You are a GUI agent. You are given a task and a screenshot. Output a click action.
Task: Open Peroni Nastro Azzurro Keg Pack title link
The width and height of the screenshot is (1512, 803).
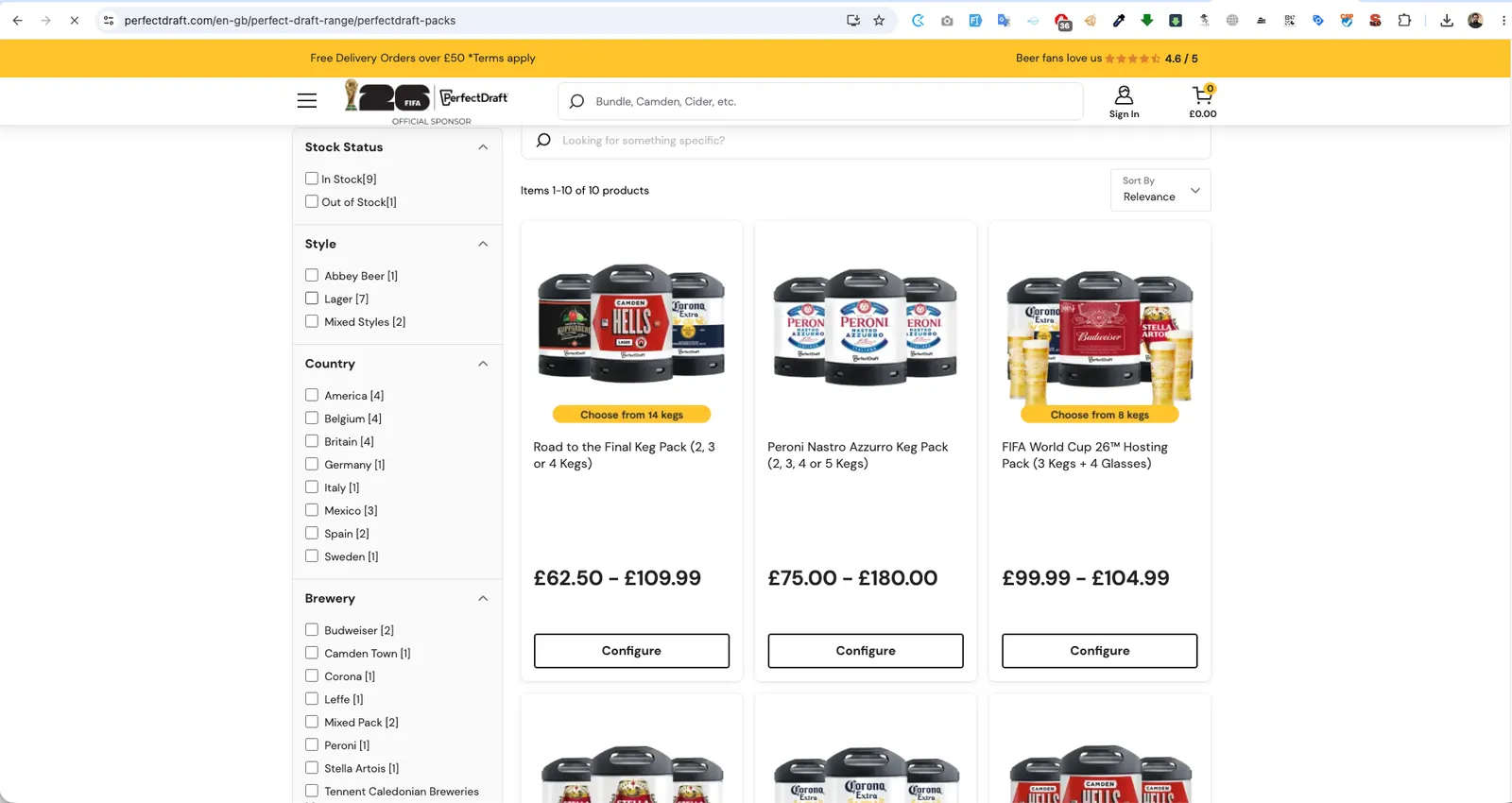(x=858, y=455)
